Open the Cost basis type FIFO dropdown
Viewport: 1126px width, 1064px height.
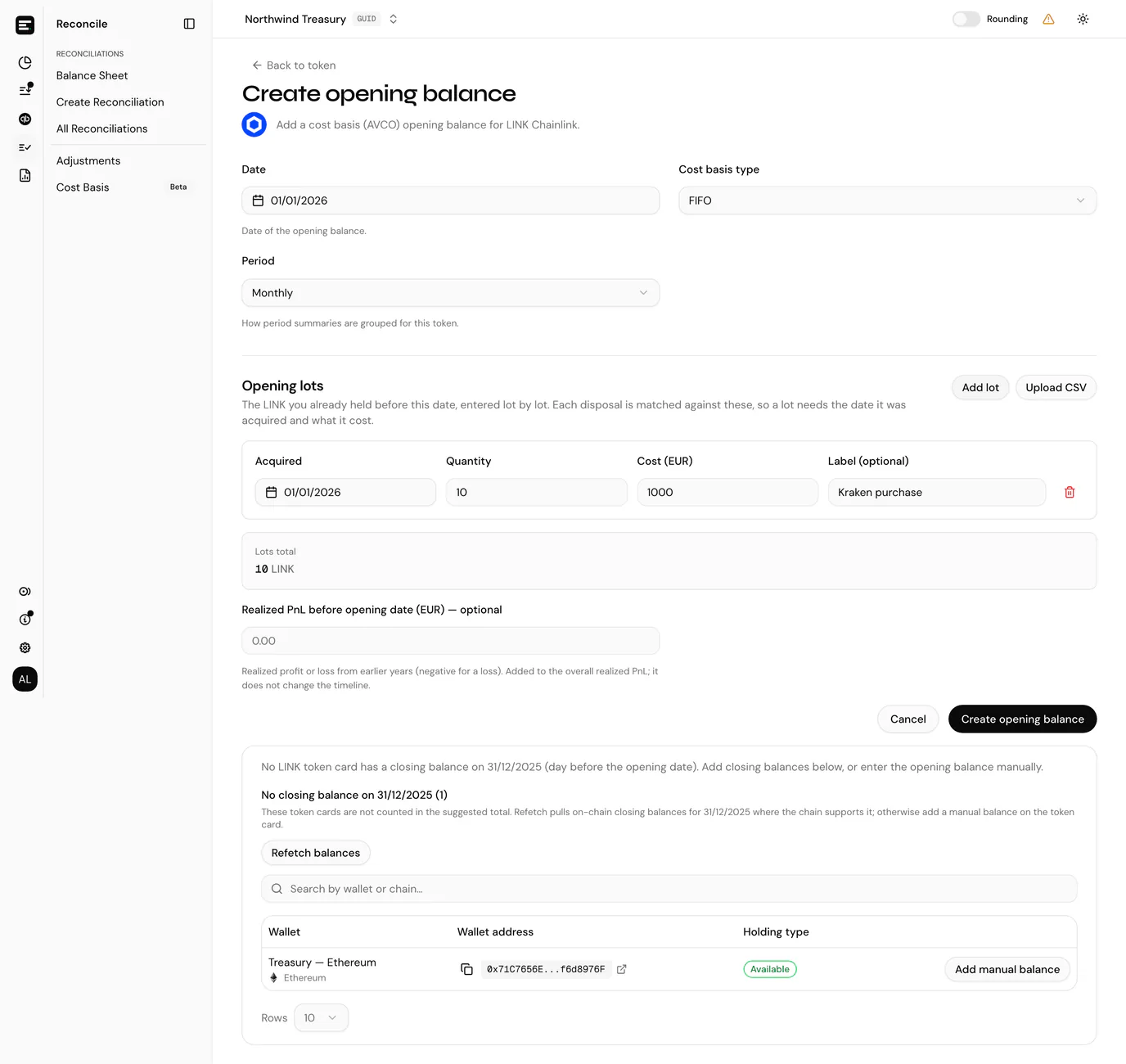coord(887,201)
